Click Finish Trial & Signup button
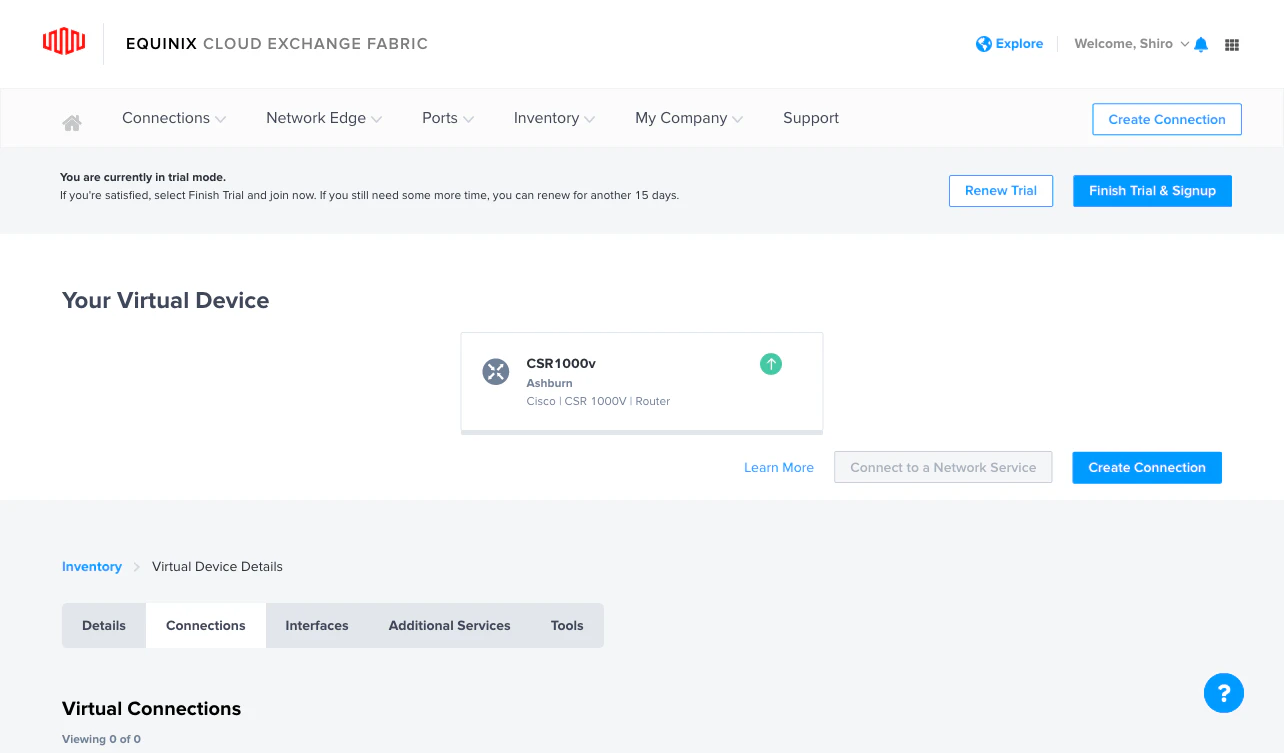 point(1152,190)
